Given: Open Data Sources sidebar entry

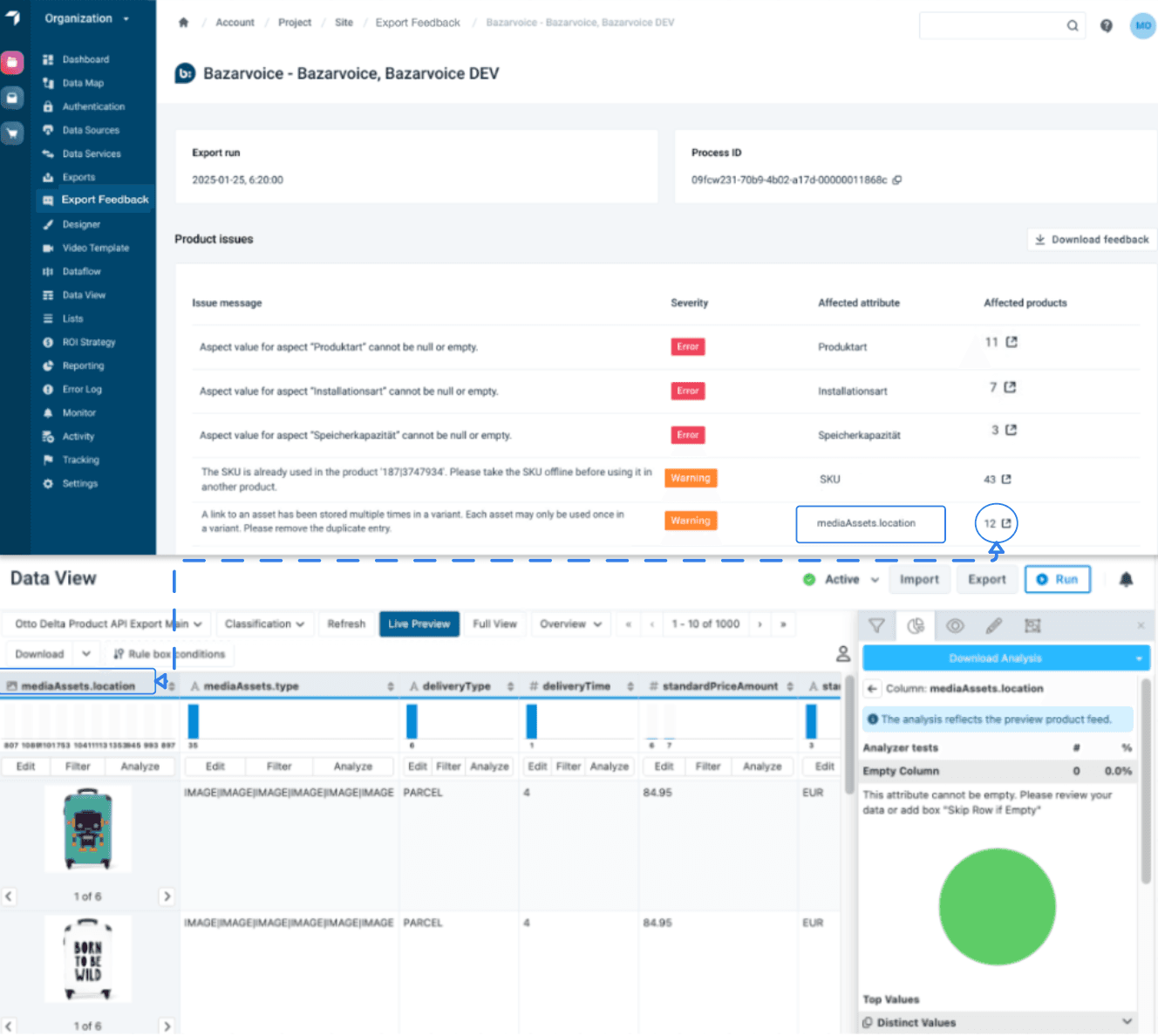Looking at the screenshot, I should [91, 130].
